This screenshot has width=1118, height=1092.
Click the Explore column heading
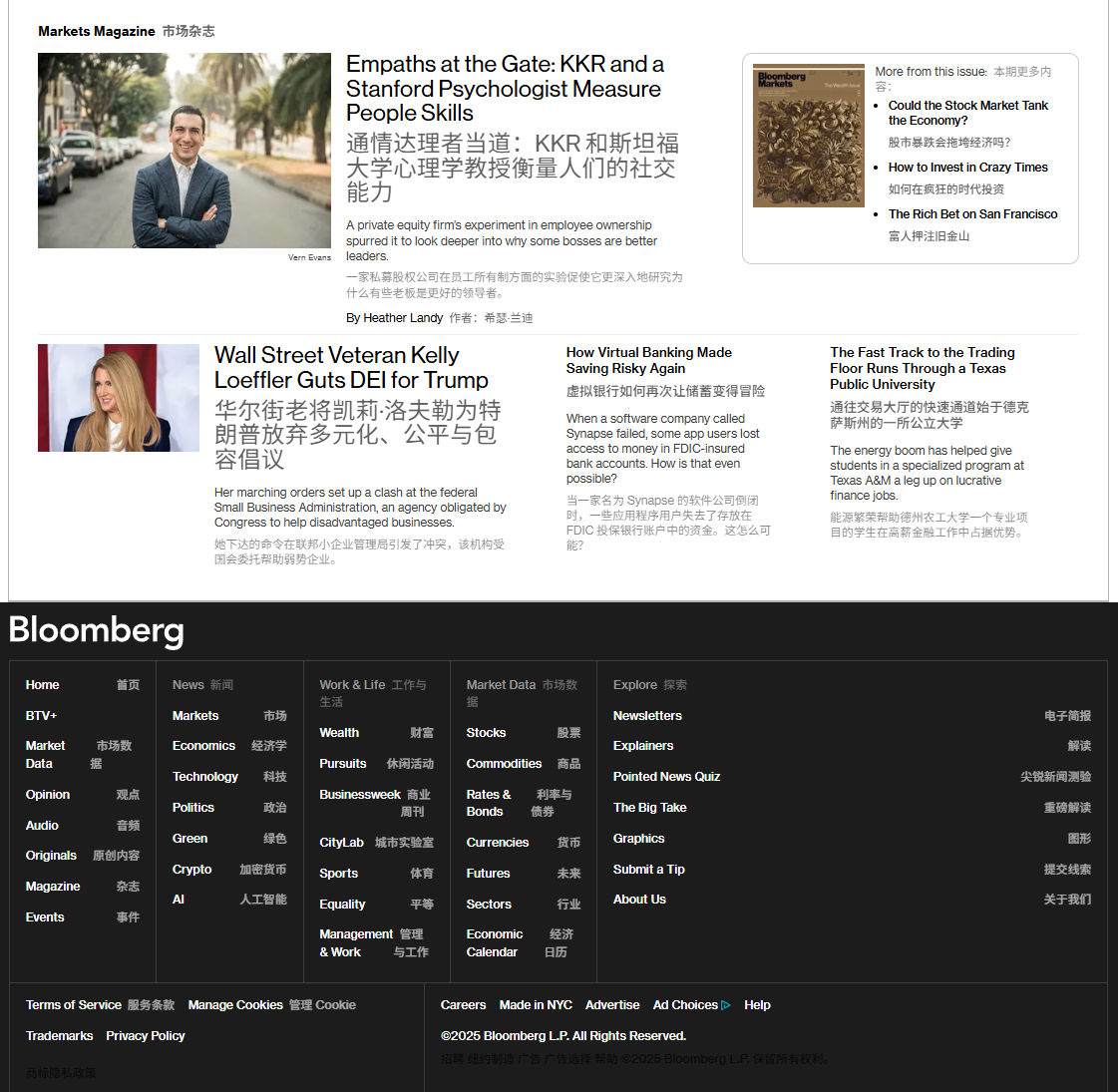coord(635,685)
